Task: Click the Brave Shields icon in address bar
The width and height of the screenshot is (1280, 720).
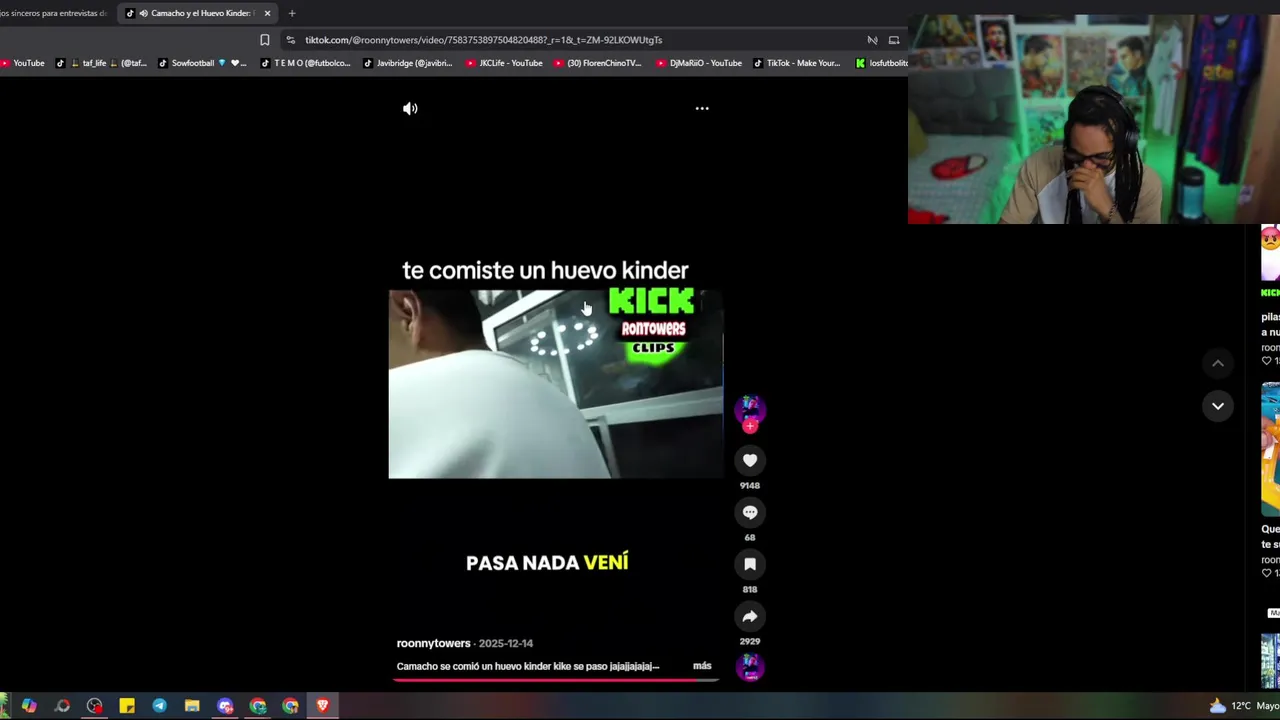Action: [872, 40]
